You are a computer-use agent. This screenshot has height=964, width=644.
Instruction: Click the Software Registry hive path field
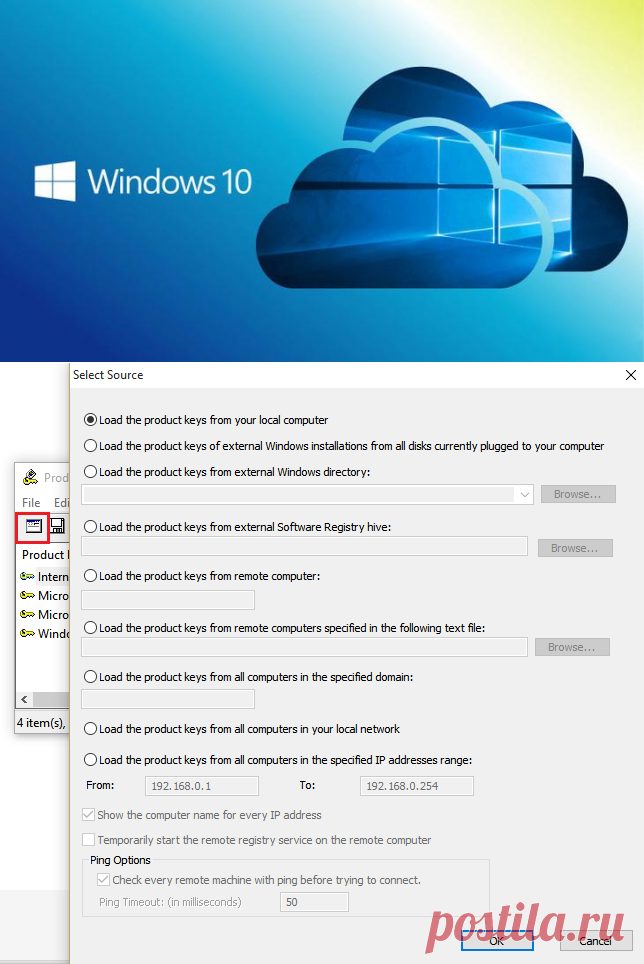coord(304,546)
